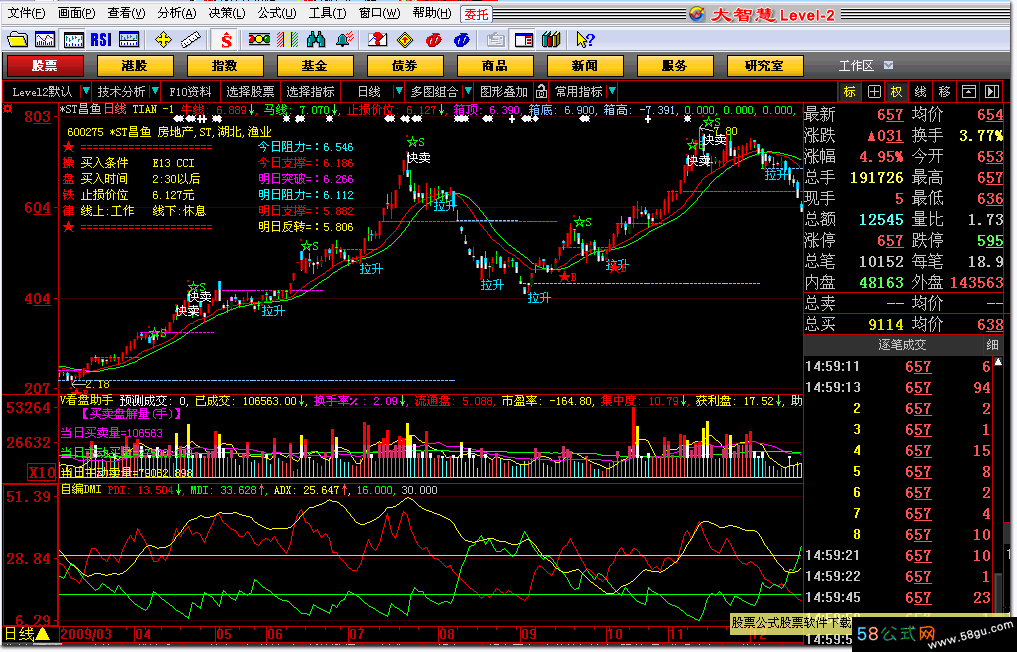Toggle the 细 detail button
The width and height of the screenshot is (1017, 652).
coord(992,344)
